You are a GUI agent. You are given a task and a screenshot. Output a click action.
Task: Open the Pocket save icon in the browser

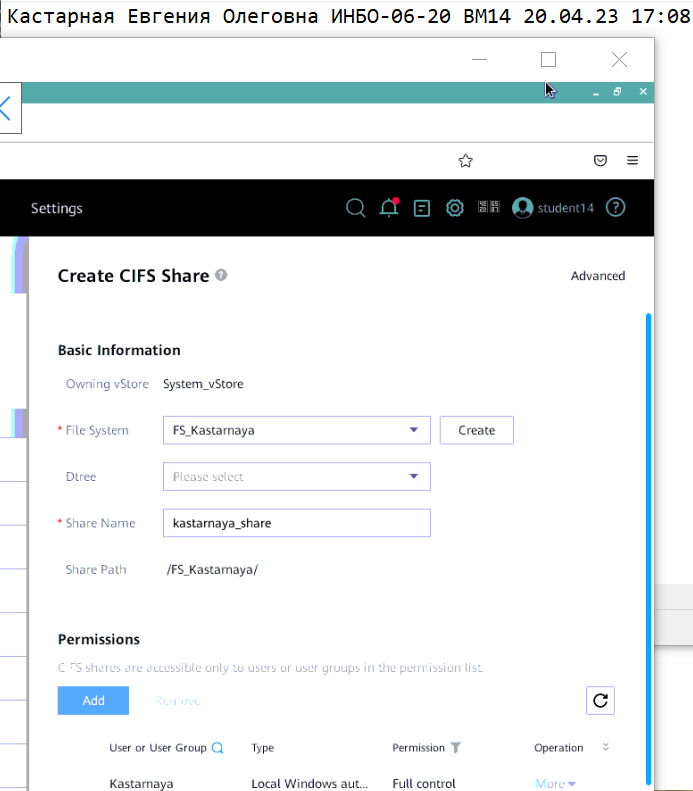600,160
